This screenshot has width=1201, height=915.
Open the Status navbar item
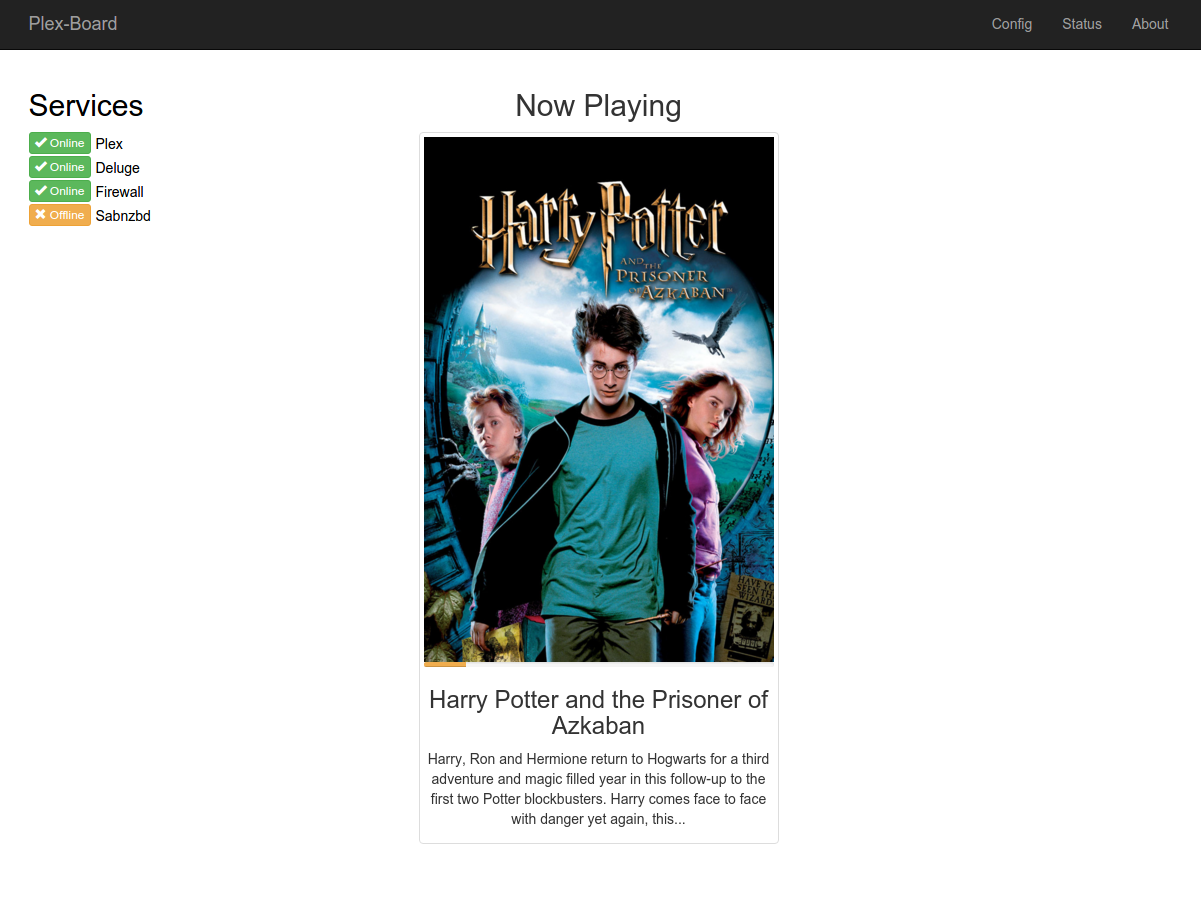tap(1082, 24)
